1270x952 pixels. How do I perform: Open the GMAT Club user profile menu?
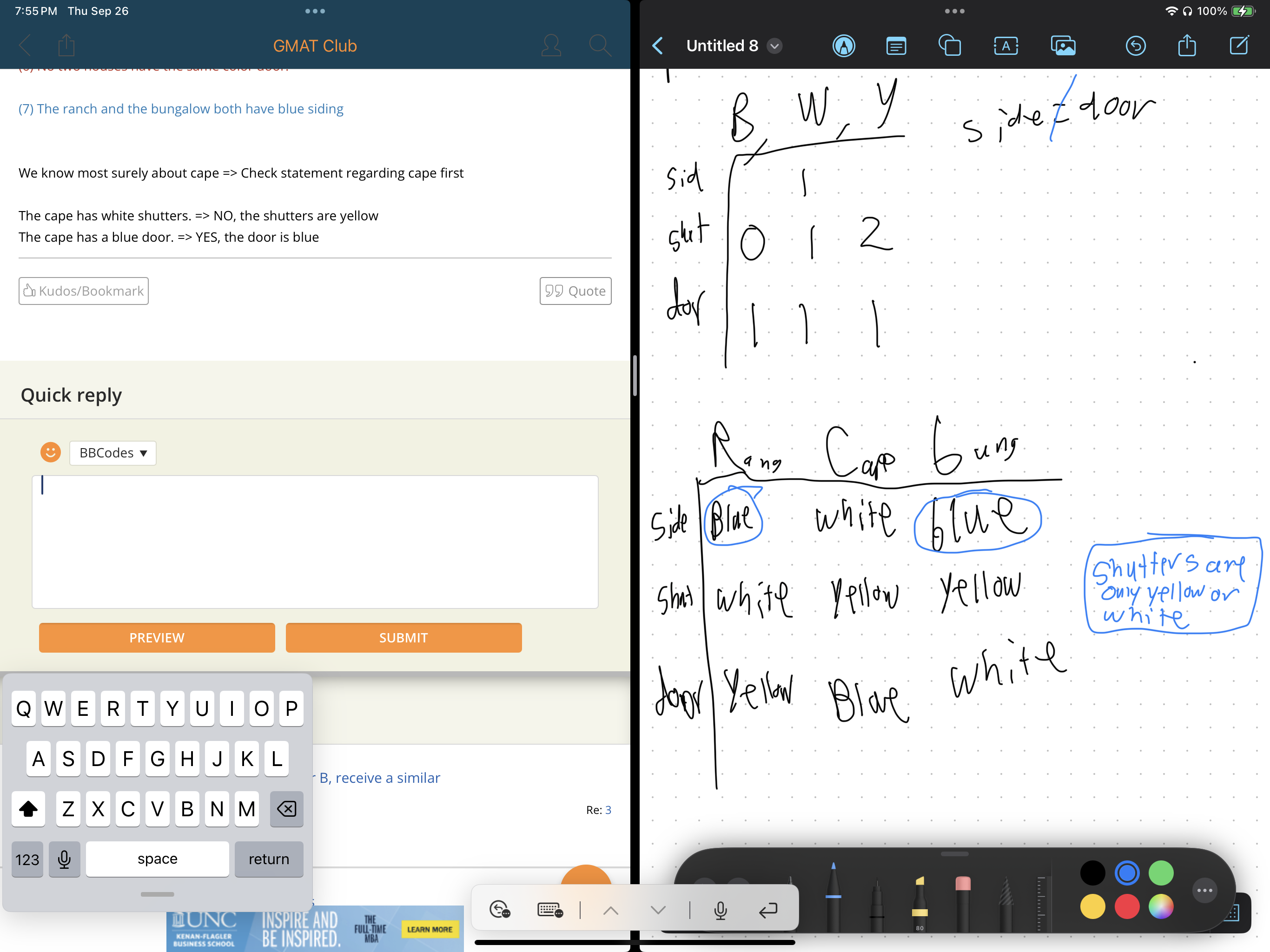(x=550, y=46)
